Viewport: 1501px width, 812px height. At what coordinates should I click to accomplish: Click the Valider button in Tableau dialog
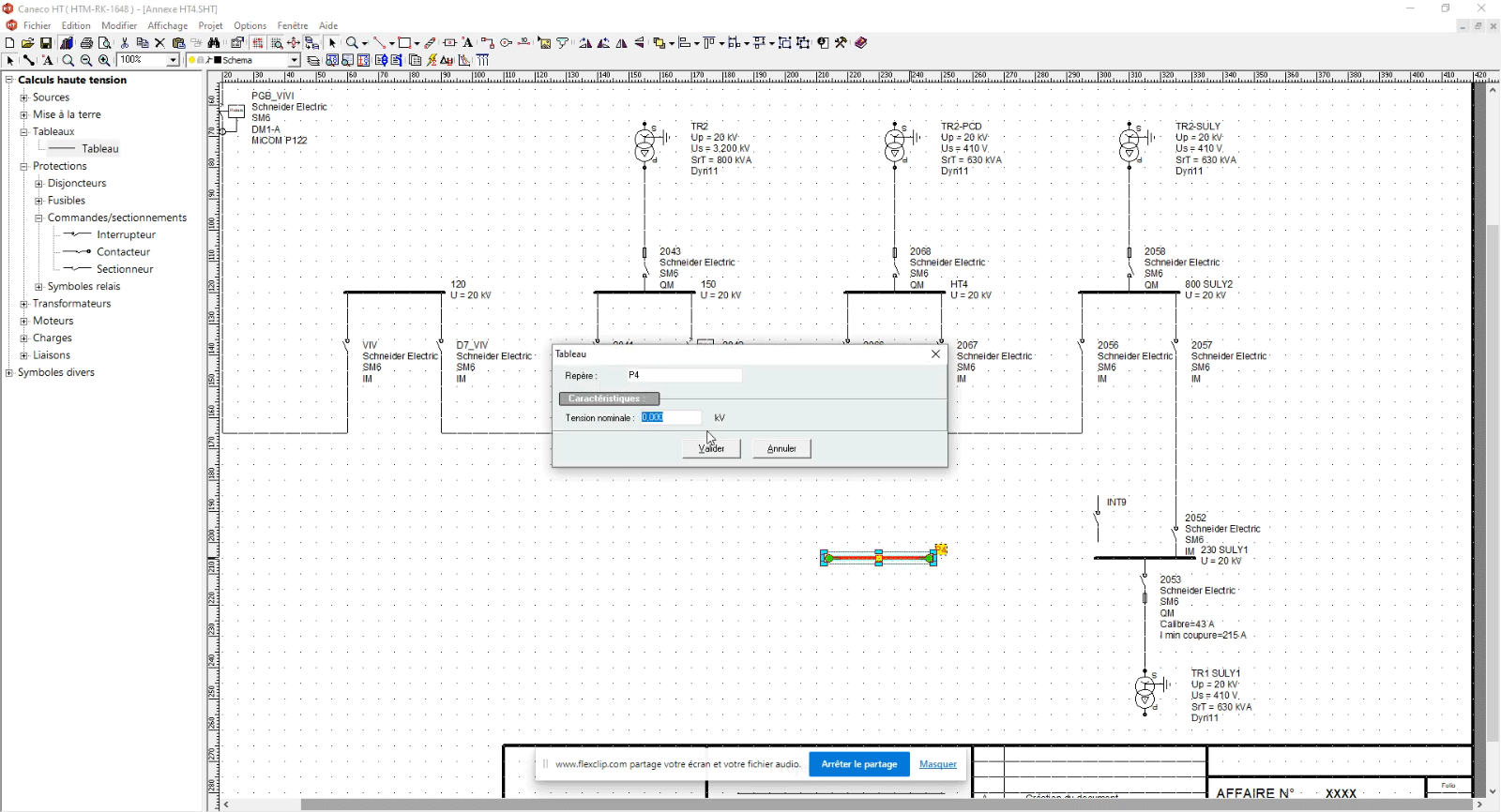[x=712, y=449]
